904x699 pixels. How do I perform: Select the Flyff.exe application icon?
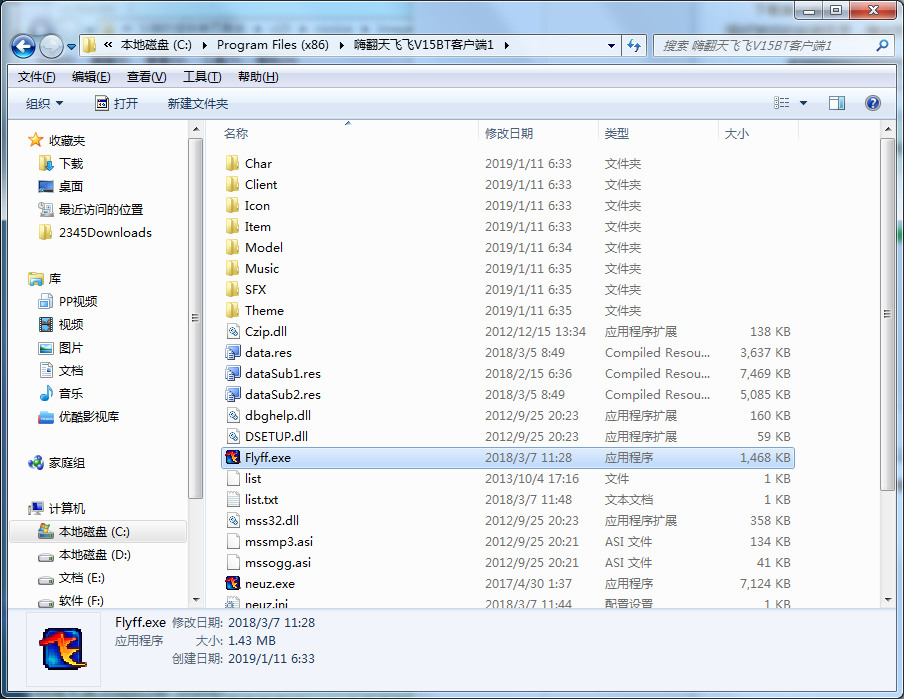232,457
